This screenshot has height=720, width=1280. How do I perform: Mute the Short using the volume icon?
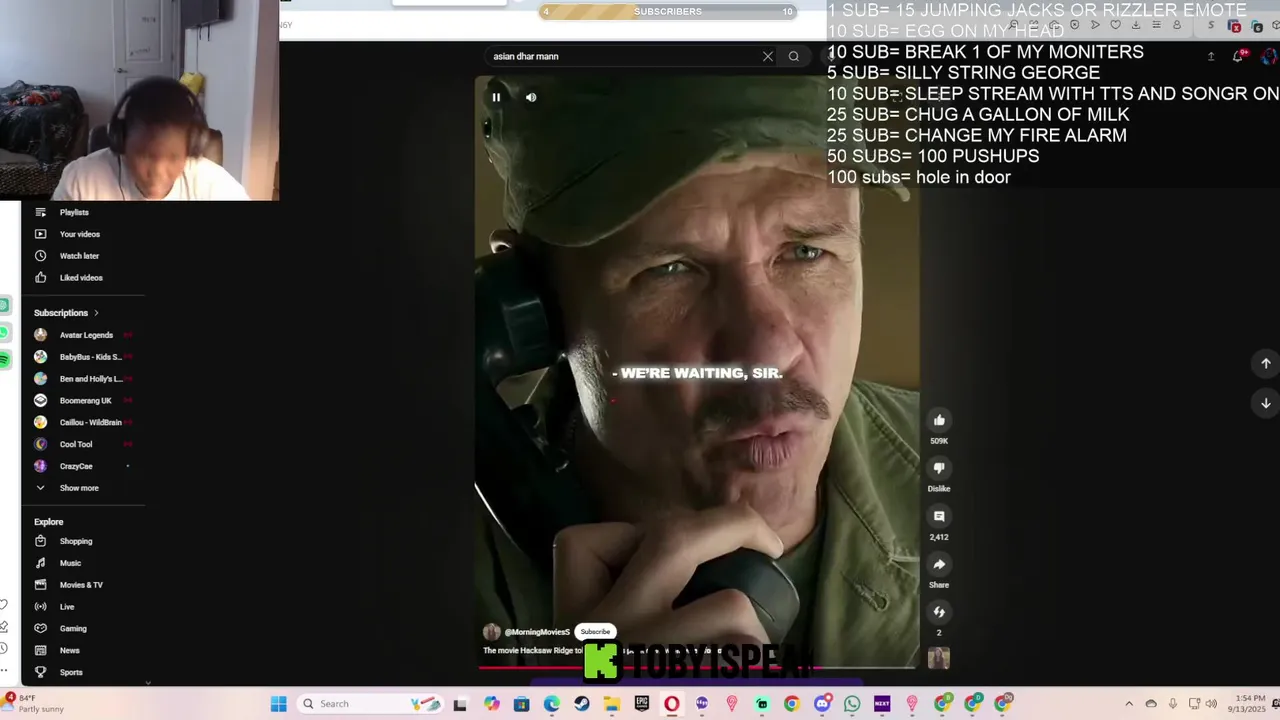[x=531, y=97]
